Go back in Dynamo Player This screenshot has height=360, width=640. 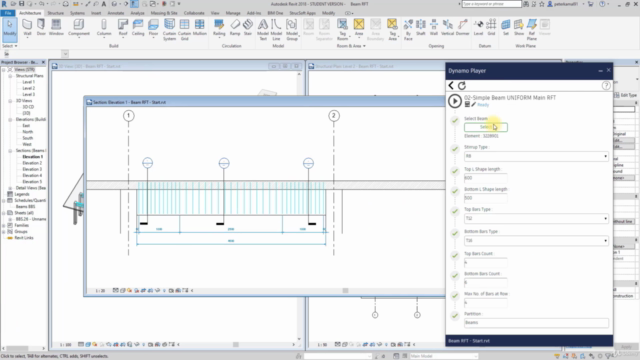point(451,85)
